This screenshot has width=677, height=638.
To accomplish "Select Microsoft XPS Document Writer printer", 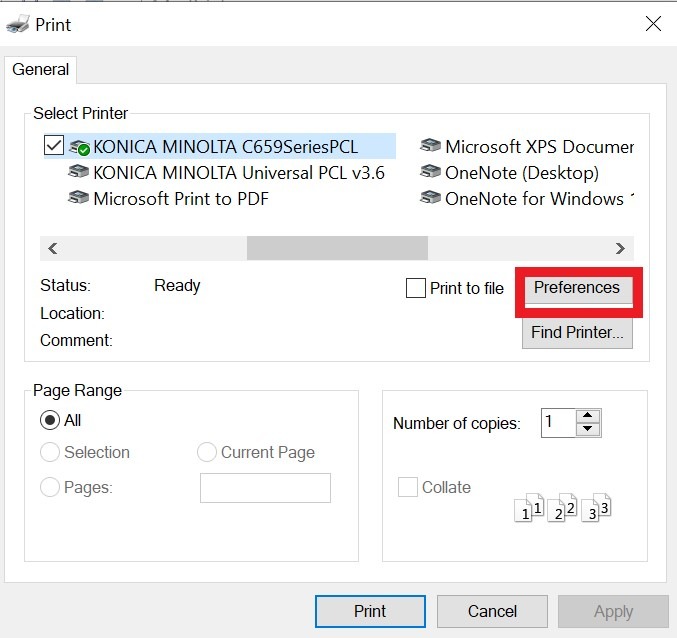I will pyautogui.click(x=538, y=147).
